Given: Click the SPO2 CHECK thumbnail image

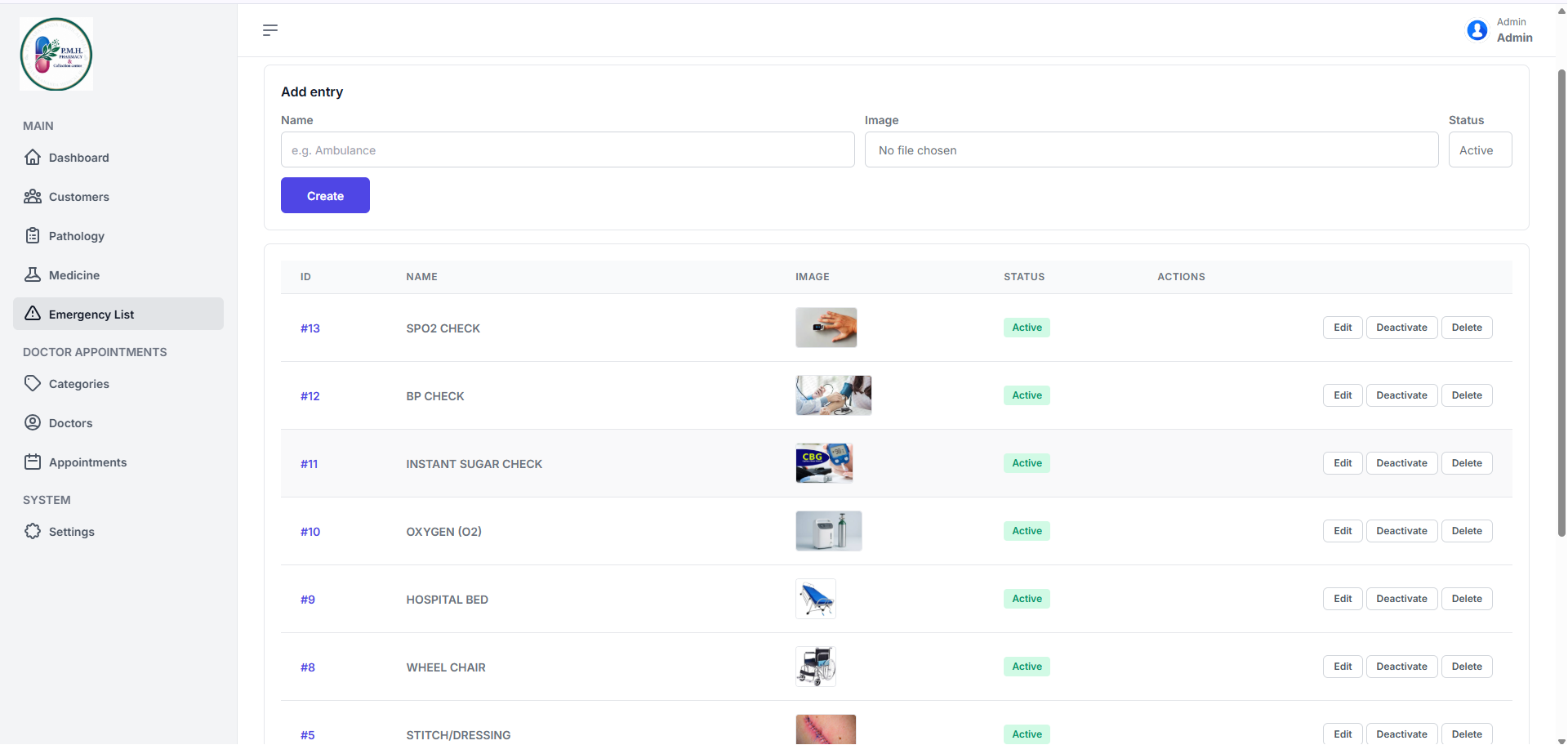Looking at the screenshot, I should point(826,328).
